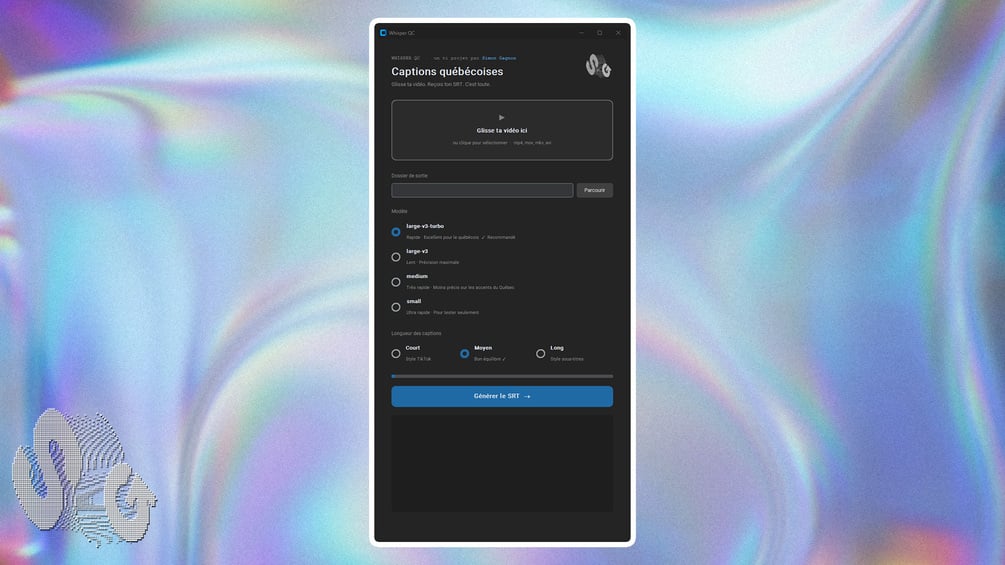
Task: Select the large-v3-turbo model radio button
Action: (395, 232)
